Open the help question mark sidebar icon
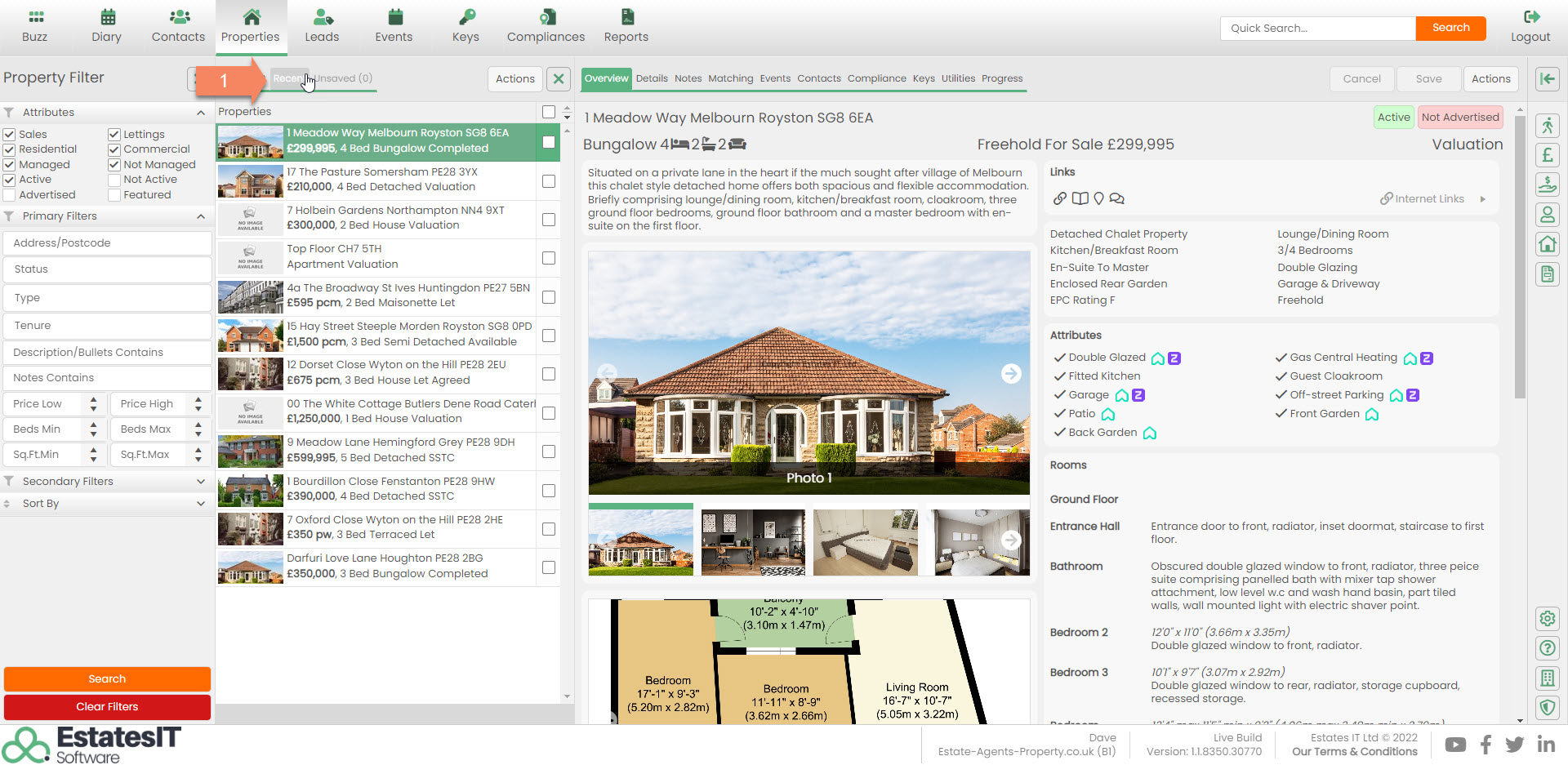 click(x=1547, y=648)
